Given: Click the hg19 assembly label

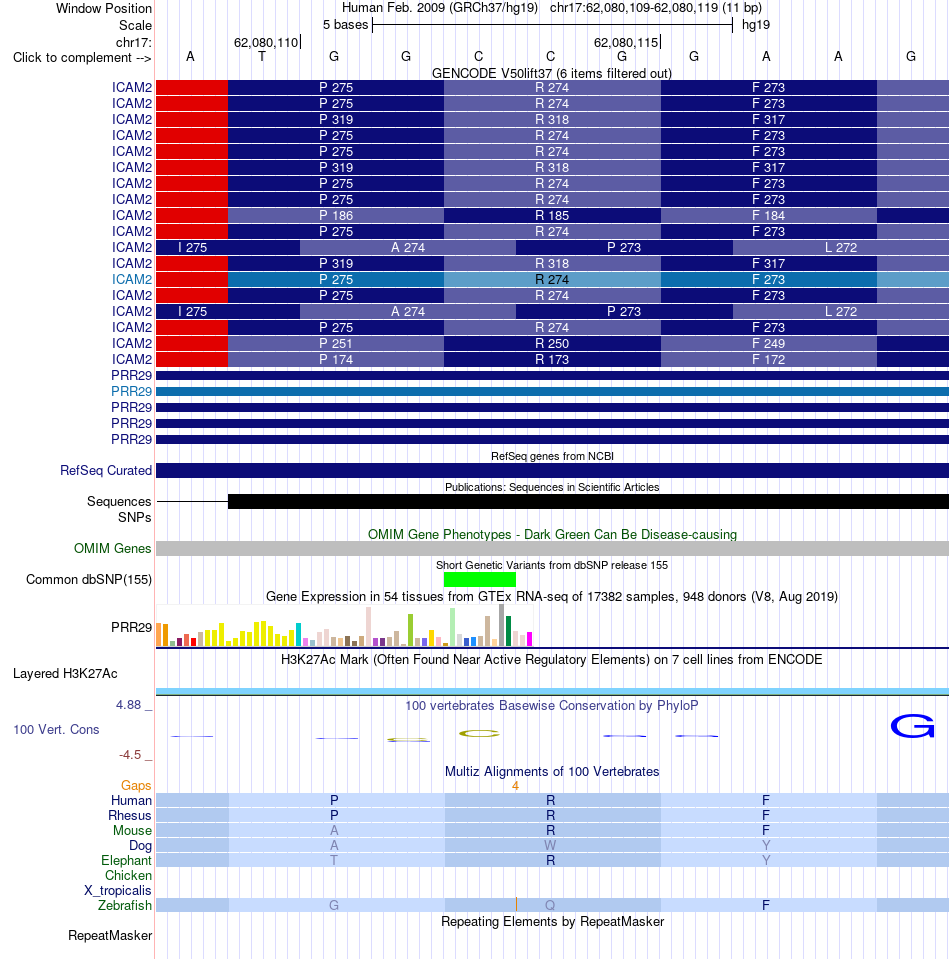Looking at the screenshot, I should (x=756, y=25).
